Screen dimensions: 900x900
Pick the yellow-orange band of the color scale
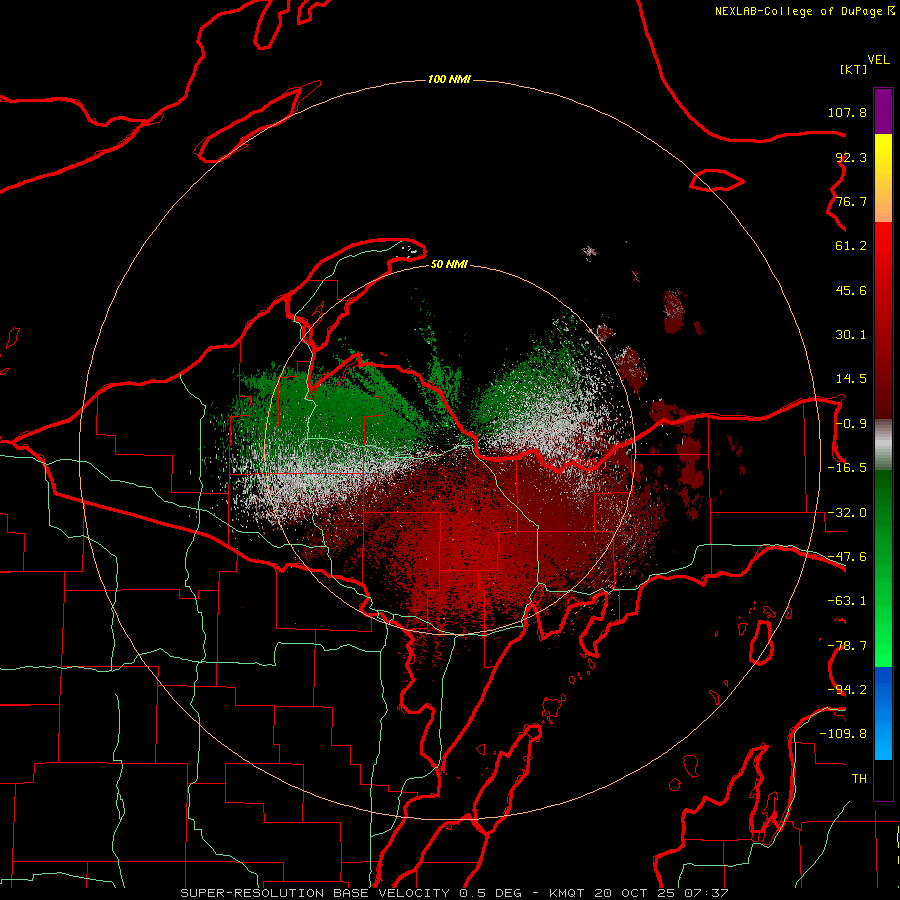pyautogui.click(x=883, y=178)
